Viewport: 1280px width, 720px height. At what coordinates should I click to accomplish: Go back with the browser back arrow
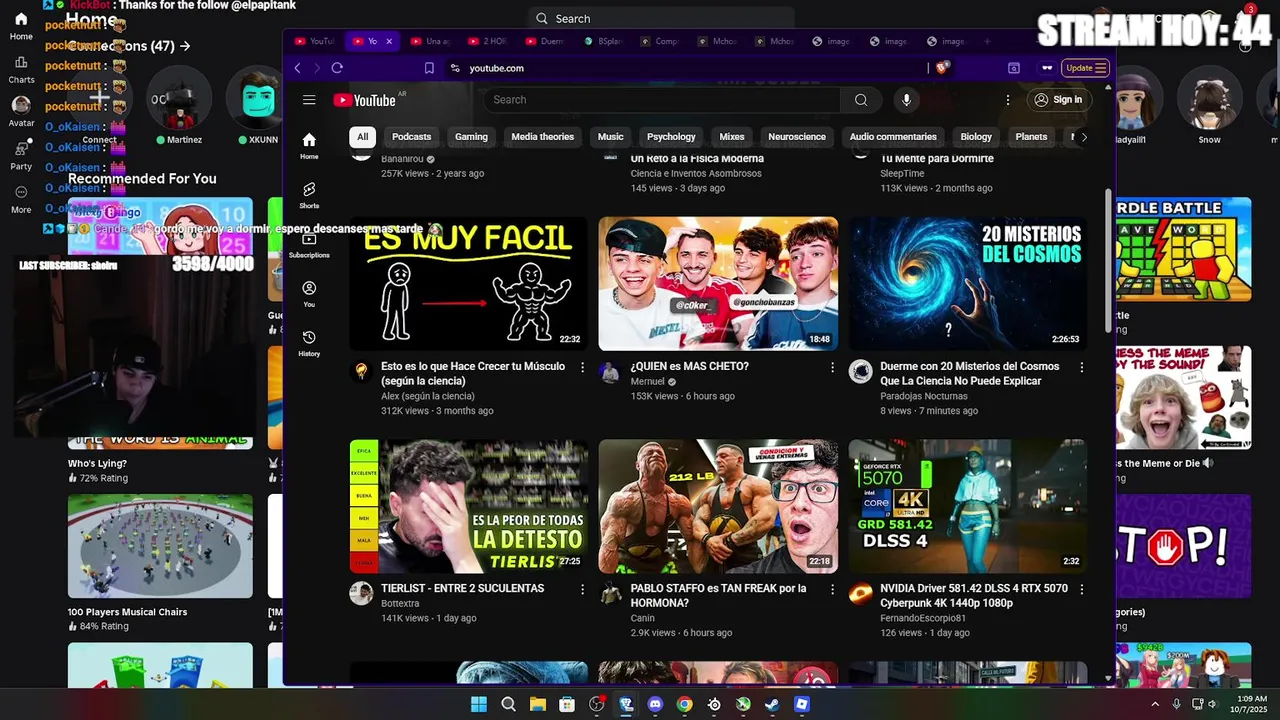pyautogui.click(x=297, y=68)
